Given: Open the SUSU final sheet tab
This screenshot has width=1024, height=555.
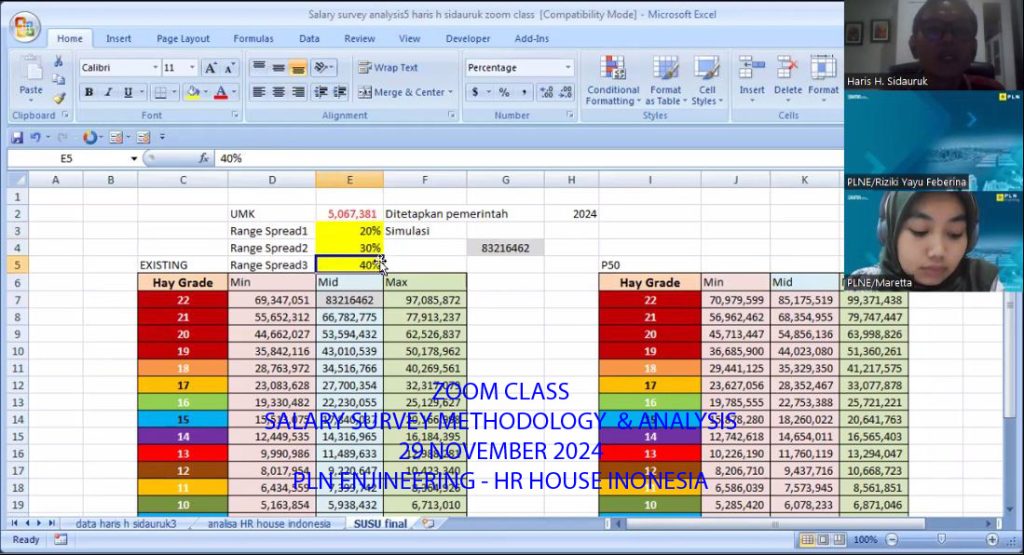Looking at the screenshot, I should [380, 524].
